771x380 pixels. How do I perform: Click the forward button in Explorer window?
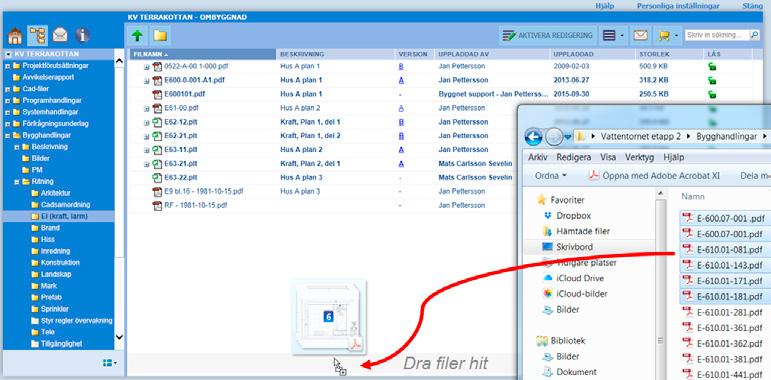554,136
